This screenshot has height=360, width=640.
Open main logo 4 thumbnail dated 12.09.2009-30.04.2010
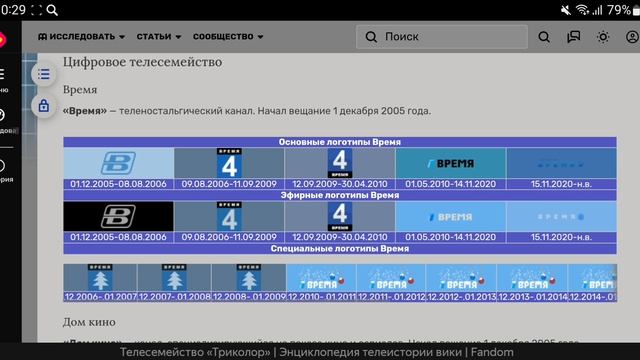tap(340, 163)
